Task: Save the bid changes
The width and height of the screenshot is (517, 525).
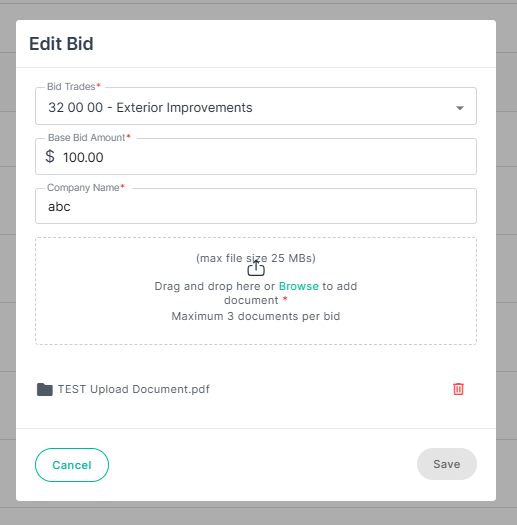Action: pos(447,464)
